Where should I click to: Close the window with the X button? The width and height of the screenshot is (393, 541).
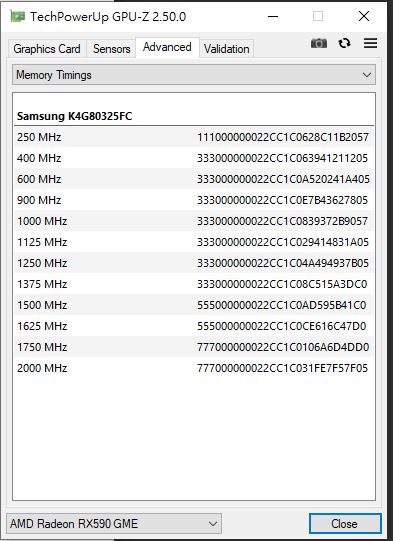(x=364, y=16)
